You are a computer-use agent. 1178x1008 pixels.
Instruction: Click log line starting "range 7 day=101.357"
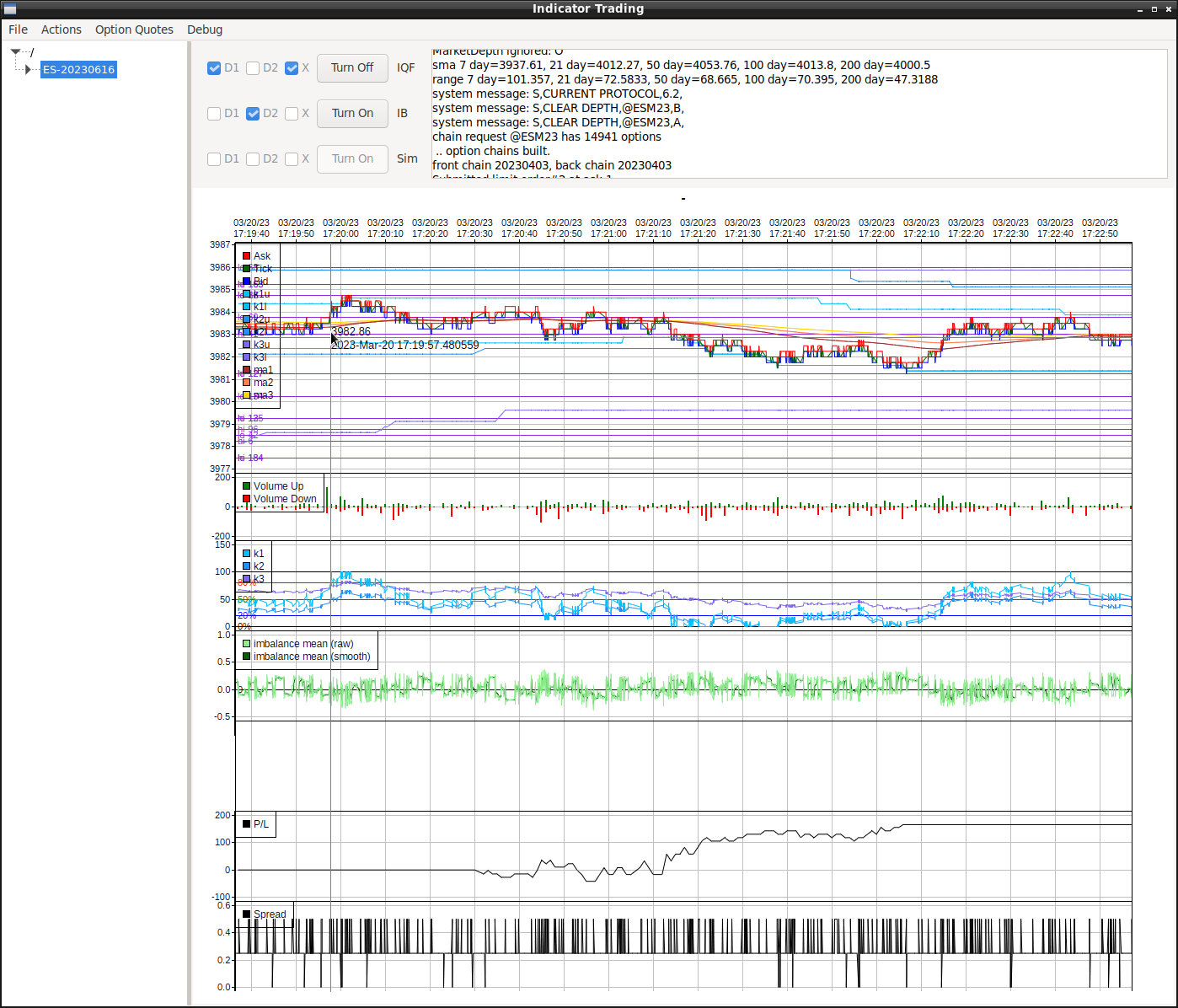685,79
